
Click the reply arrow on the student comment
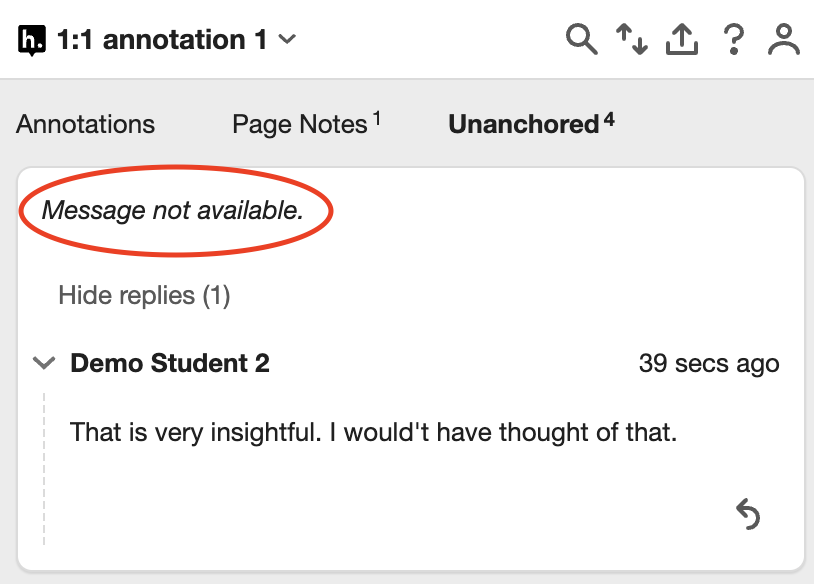click(746, 513)
